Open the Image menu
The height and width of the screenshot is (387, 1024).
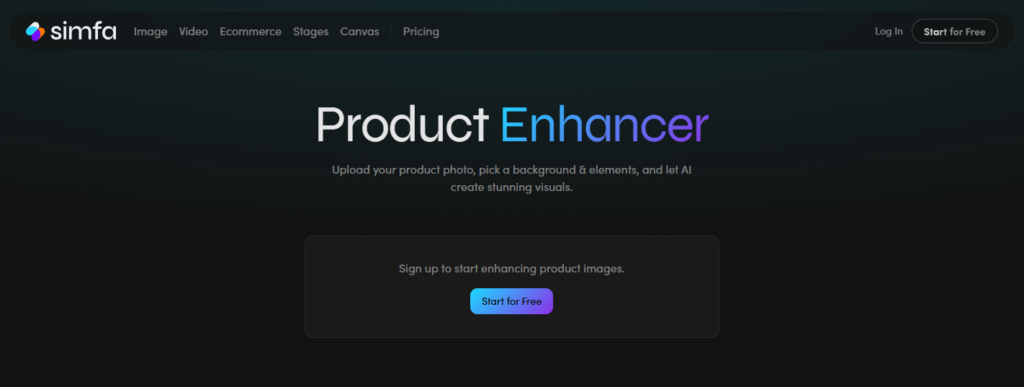(x=150, y=31)
